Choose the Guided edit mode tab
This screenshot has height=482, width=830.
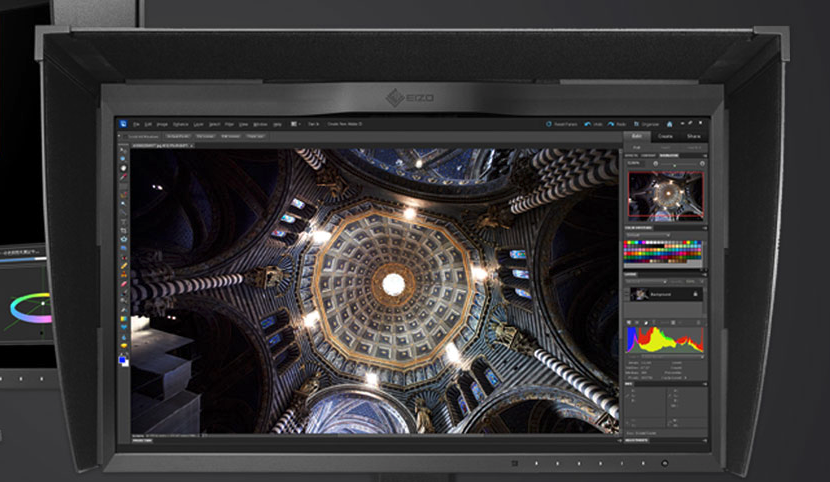(694, 148)
